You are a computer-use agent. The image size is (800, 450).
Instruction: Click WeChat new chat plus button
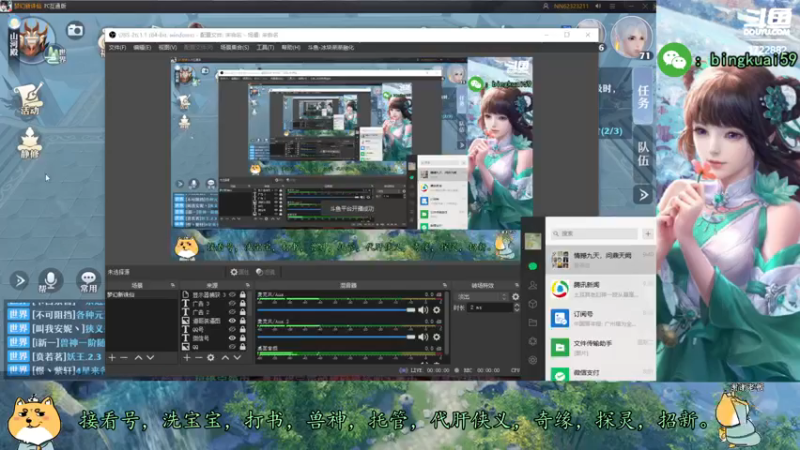(x=648, y=234)
